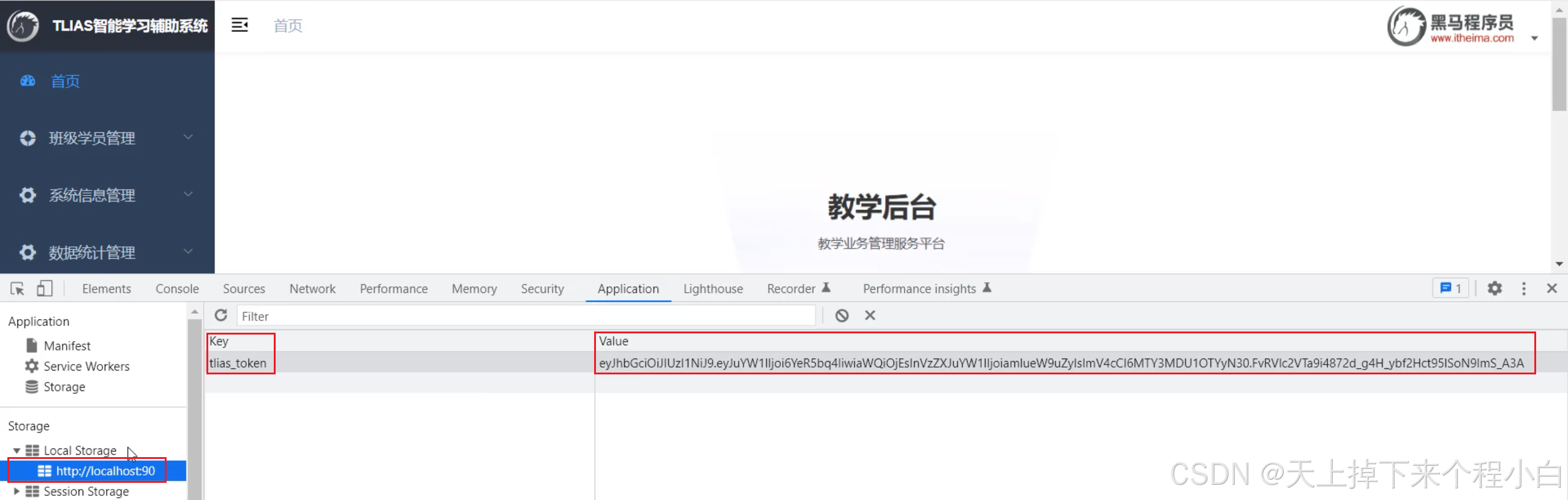Click the 首页 dashboard icon in sidebar
The height and width of the screenshot is (500, 1568).
point(28,81)
